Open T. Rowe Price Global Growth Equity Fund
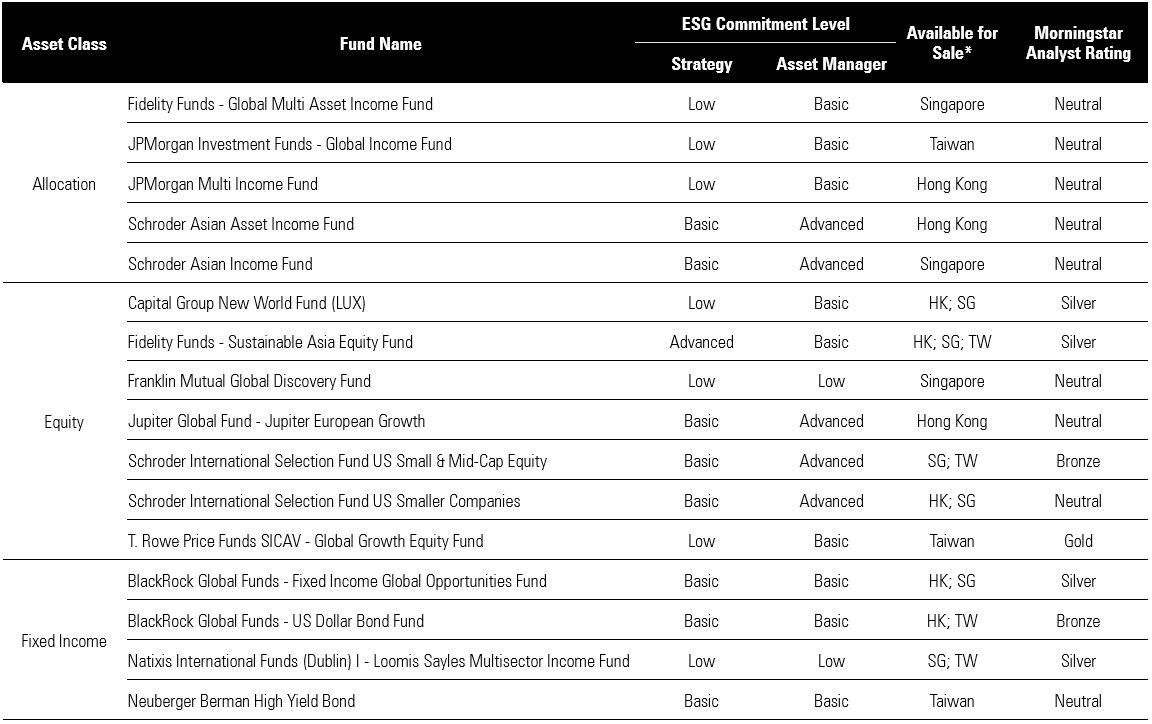This screenshot has height=724, width=1152. pyautogui.click(x=305, y=541)
